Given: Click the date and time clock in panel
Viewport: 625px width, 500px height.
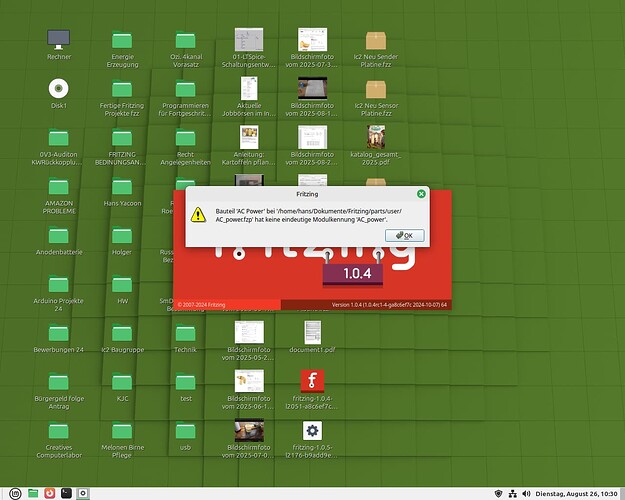Looking at the screenshot, I should [578, 493].
